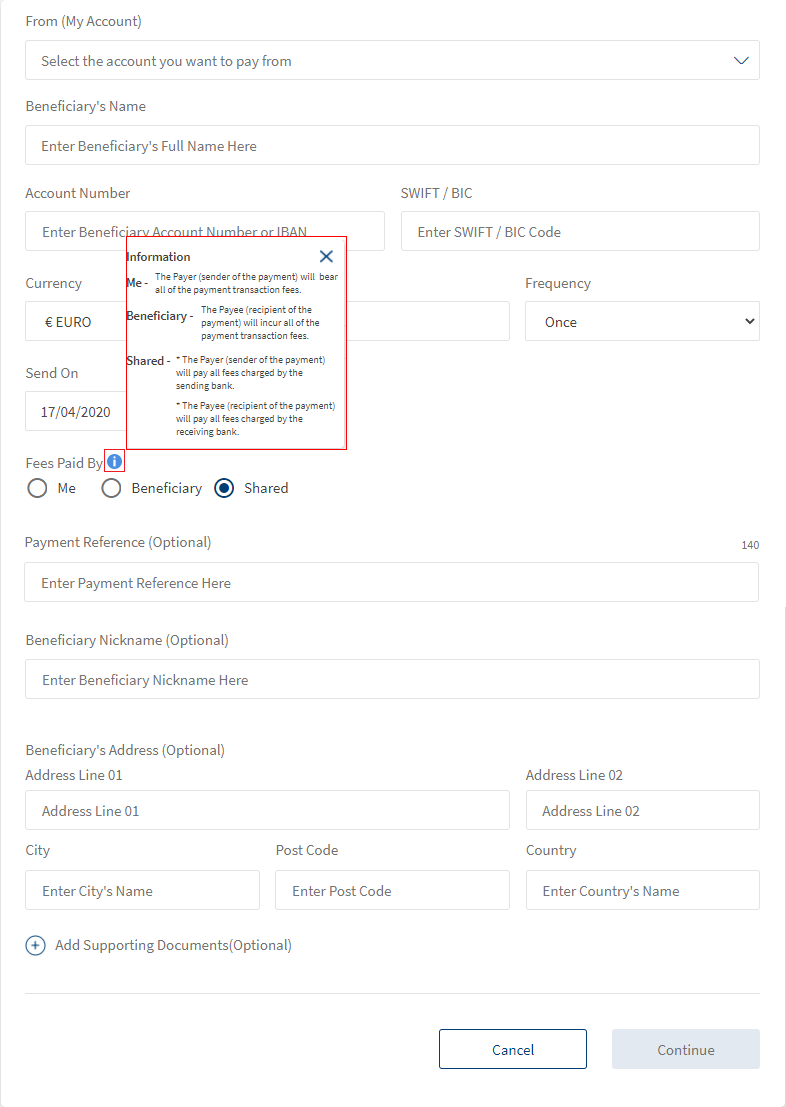Click the SWIFT / BIC code field
Image resolution: width=786 pixels, height=1107 pixels.
580,232
